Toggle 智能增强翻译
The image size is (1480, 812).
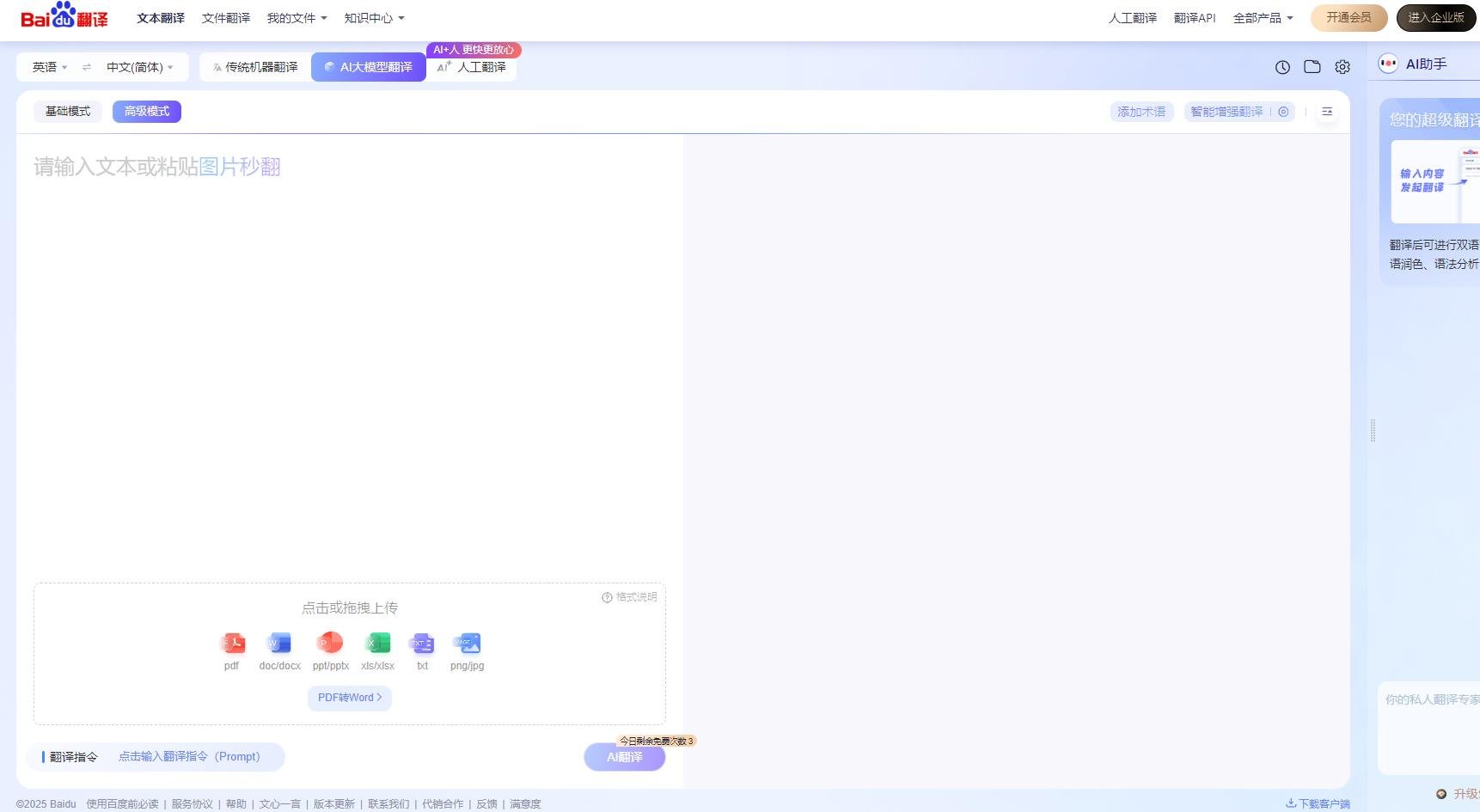[1226, 112]
